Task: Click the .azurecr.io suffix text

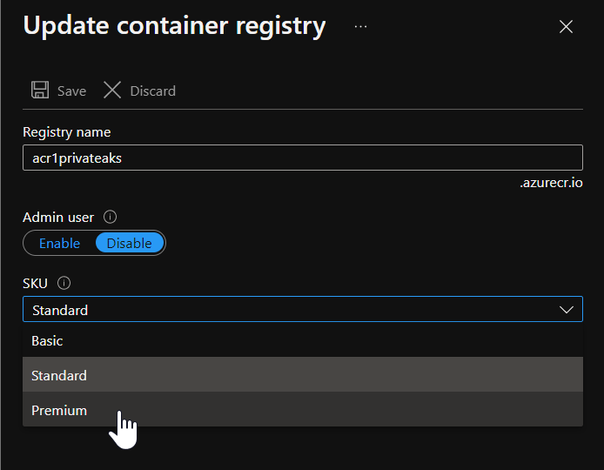Action: [x=551, y=183]
